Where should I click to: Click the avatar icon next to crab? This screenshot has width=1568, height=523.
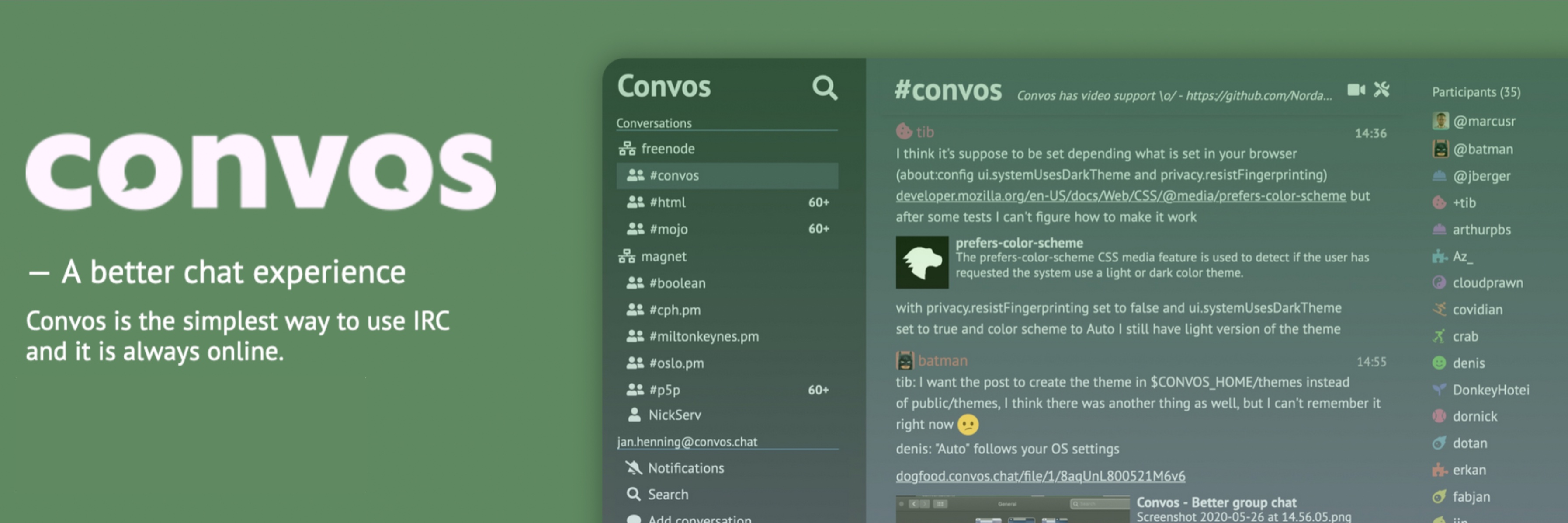click(1439, 336)
